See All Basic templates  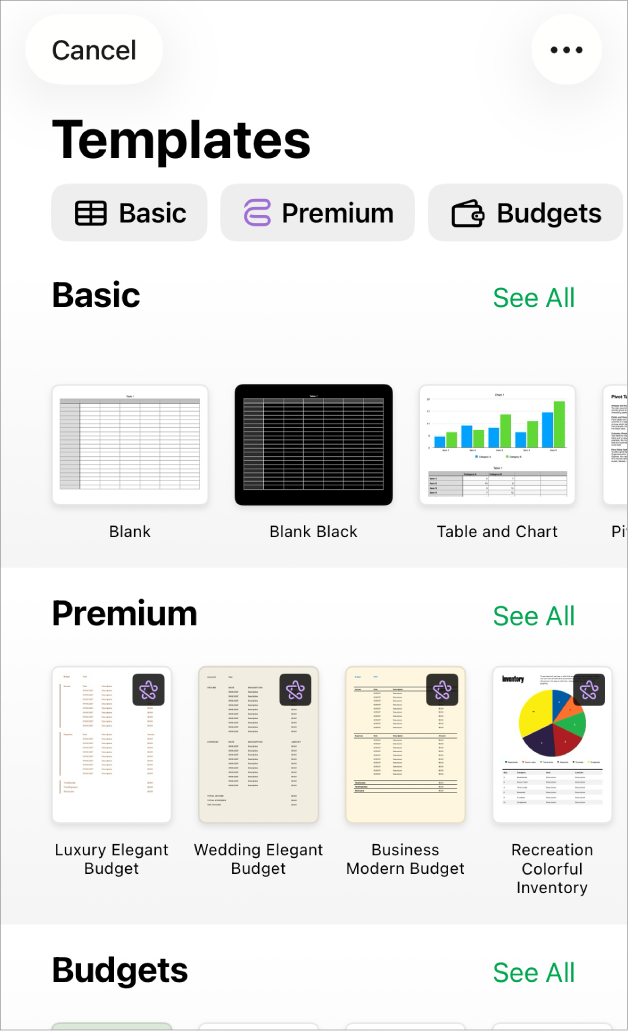coord(533,297)
